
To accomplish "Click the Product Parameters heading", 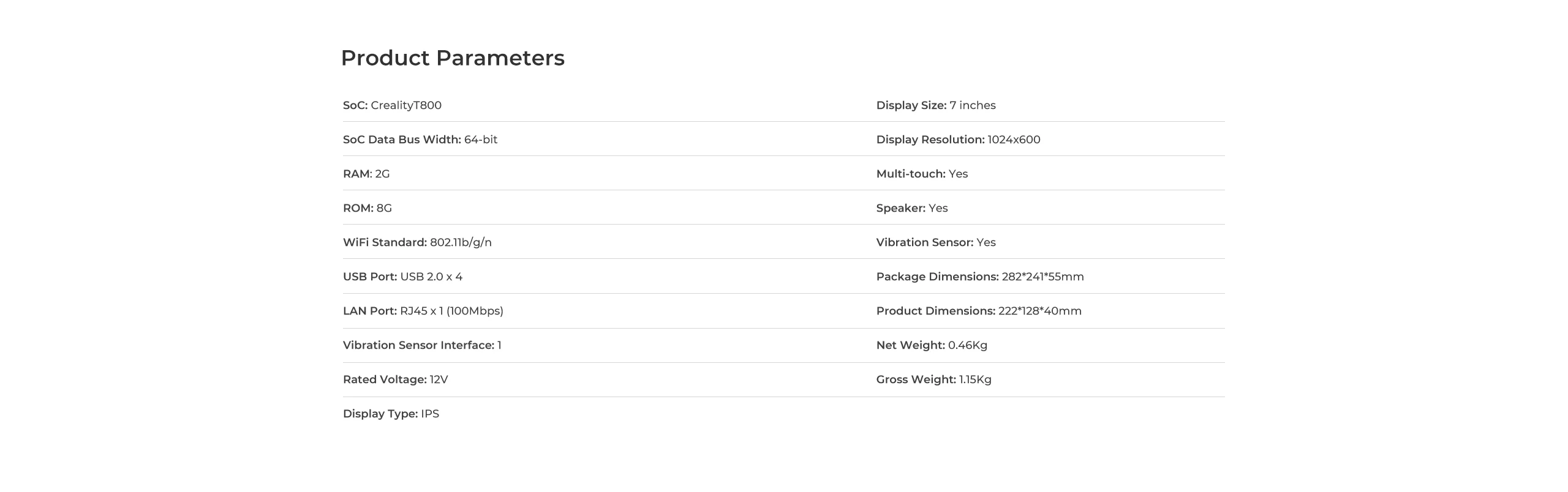I will point(452,58).
